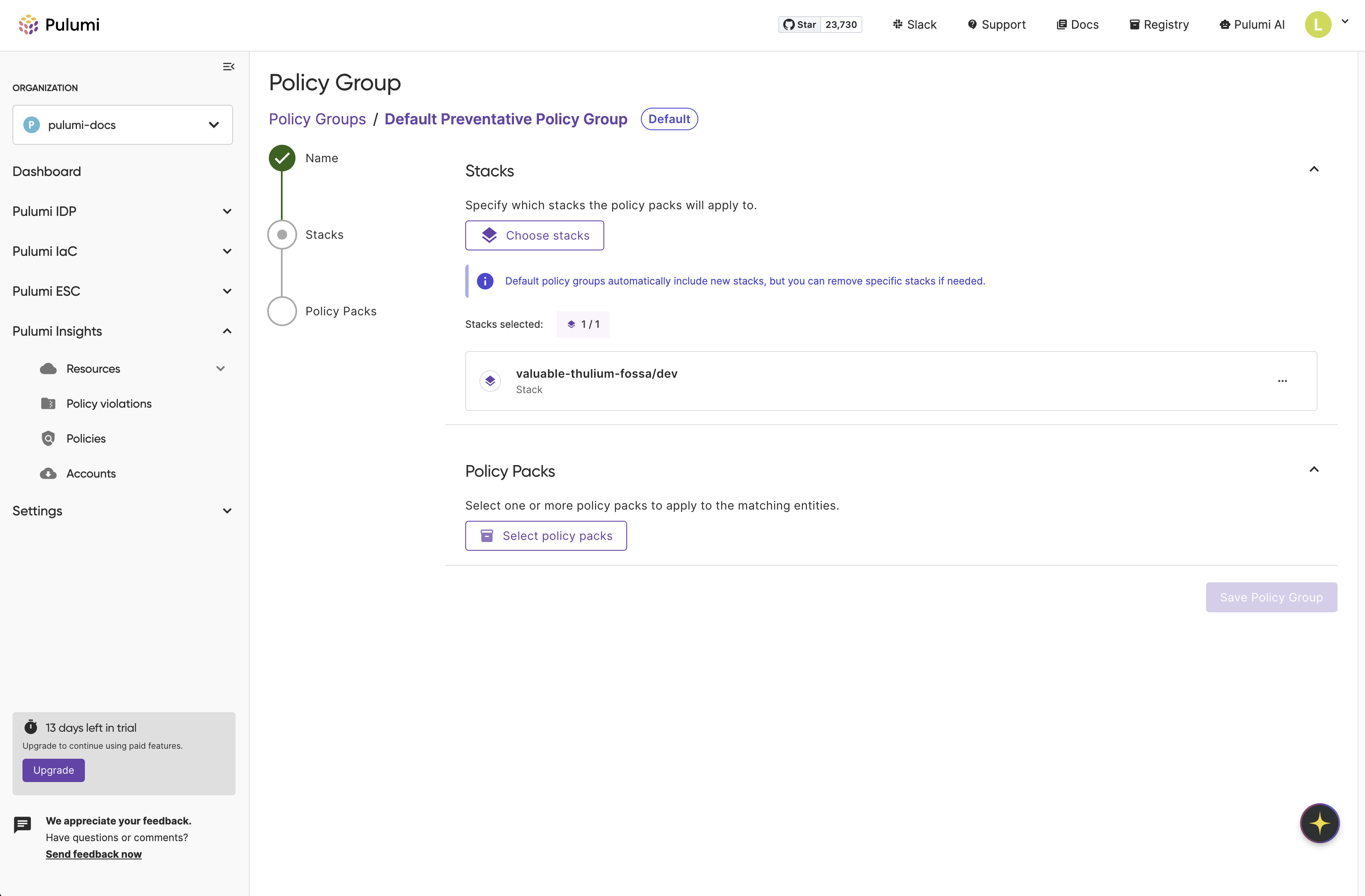The height and width of the screenshot is (896, 1365).
Task: Open Policy violations in the sidebar
Action: 109,403
